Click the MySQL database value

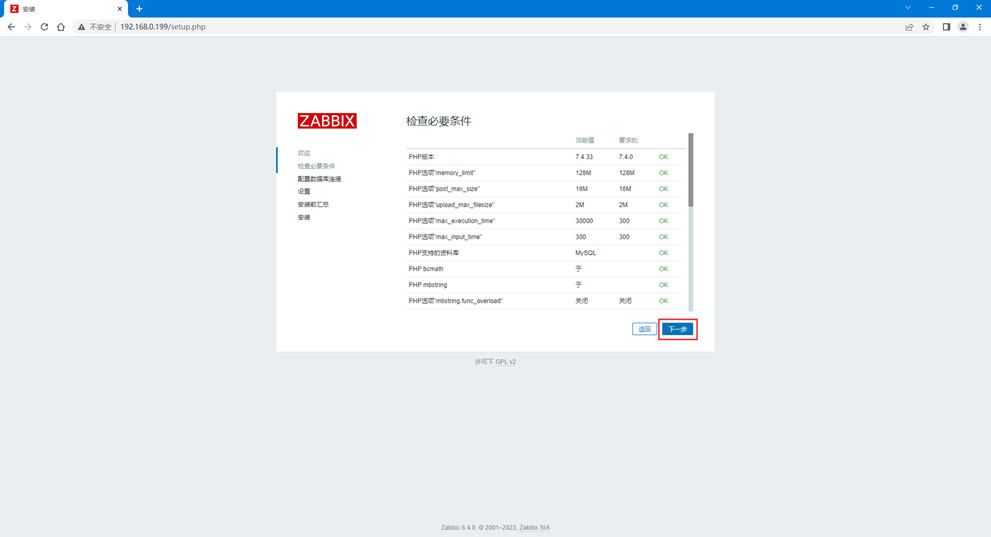click(585, 253)
